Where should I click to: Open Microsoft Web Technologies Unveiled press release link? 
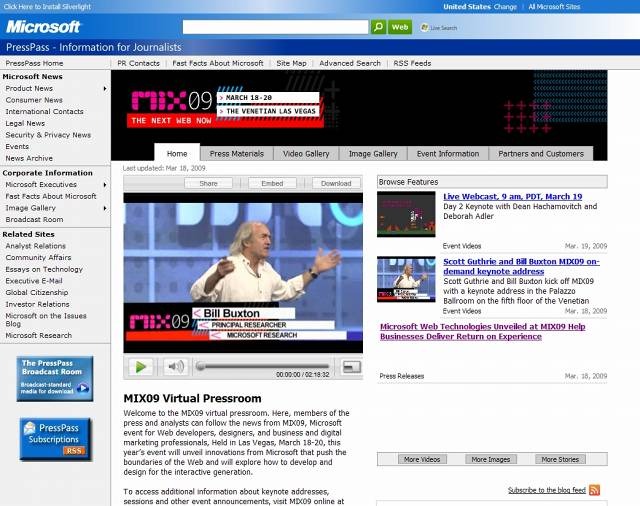pos(482,331)
